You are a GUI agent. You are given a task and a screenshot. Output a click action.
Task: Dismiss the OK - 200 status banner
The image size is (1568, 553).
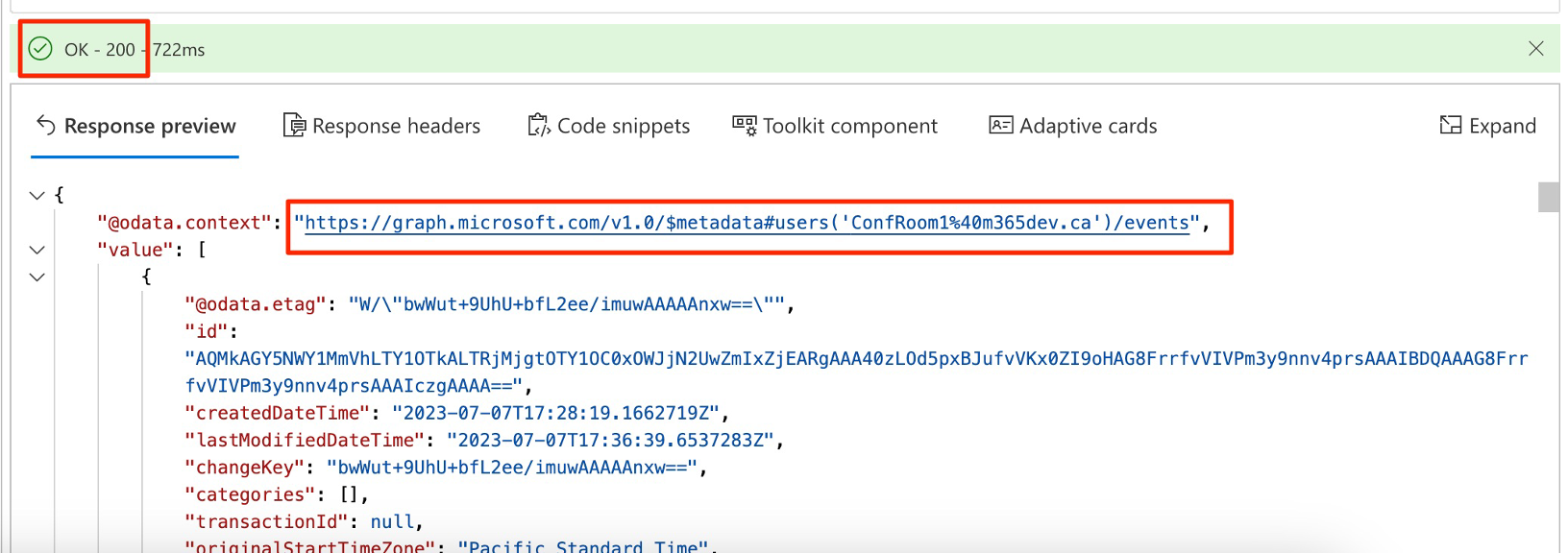[x=1534, y=49]
